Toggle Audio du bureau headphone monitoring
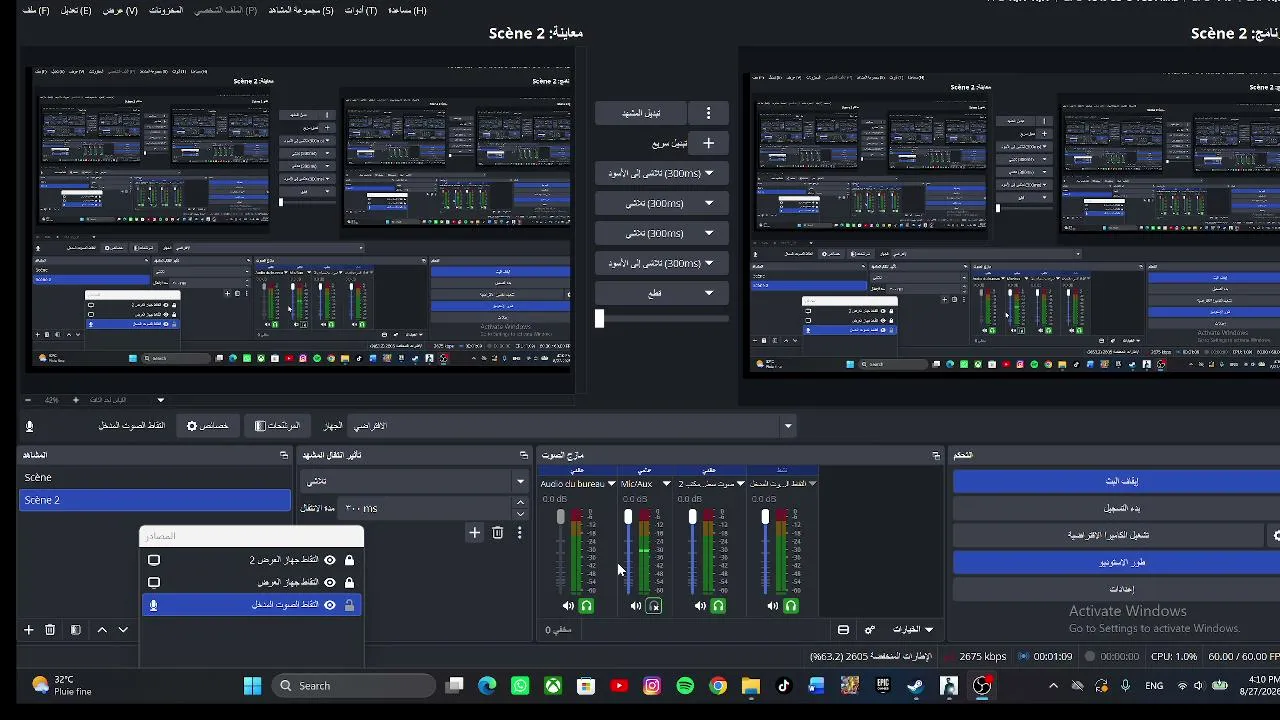1280x720 pixels. (x=587, y=606)
